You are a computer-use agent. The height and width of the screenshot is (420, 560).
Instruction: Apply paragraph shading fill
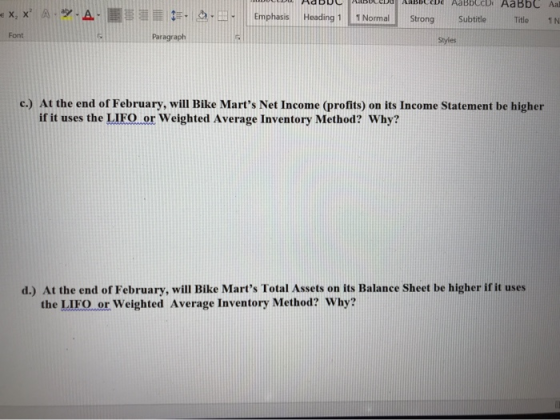(202, 16)
